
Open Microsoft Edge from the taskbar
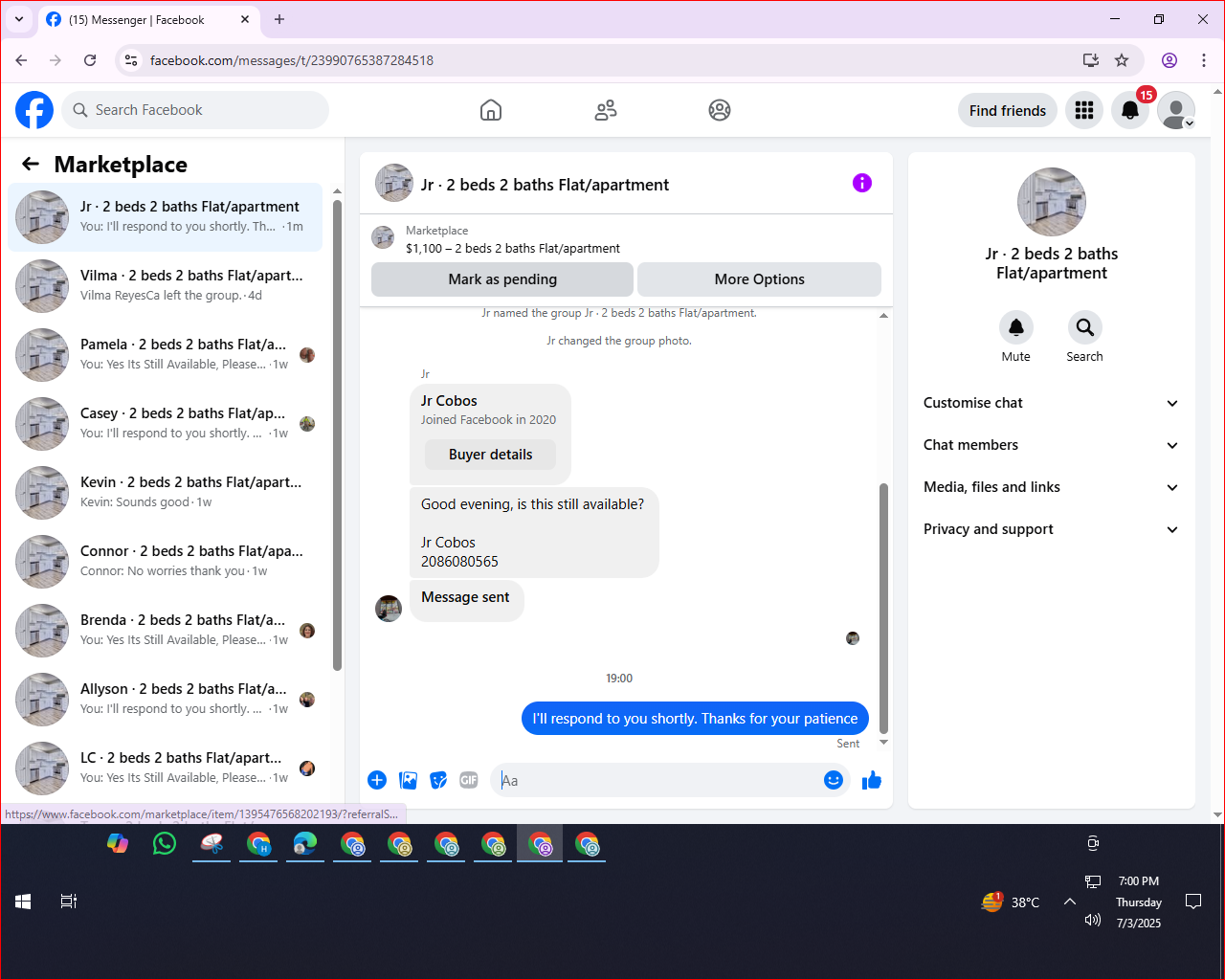[x=305, y=843]
